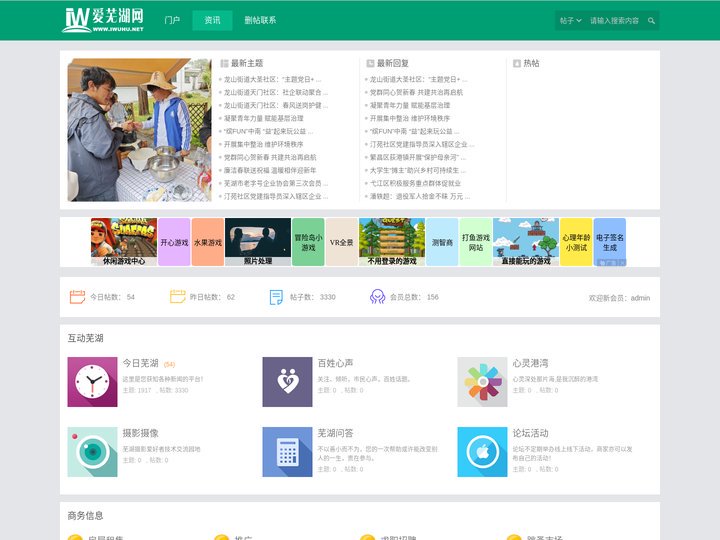Screen dimensions: 720x540
Task: Open latest topic 龙山街道天门社区：社企联动聚合
Action: 276,92
